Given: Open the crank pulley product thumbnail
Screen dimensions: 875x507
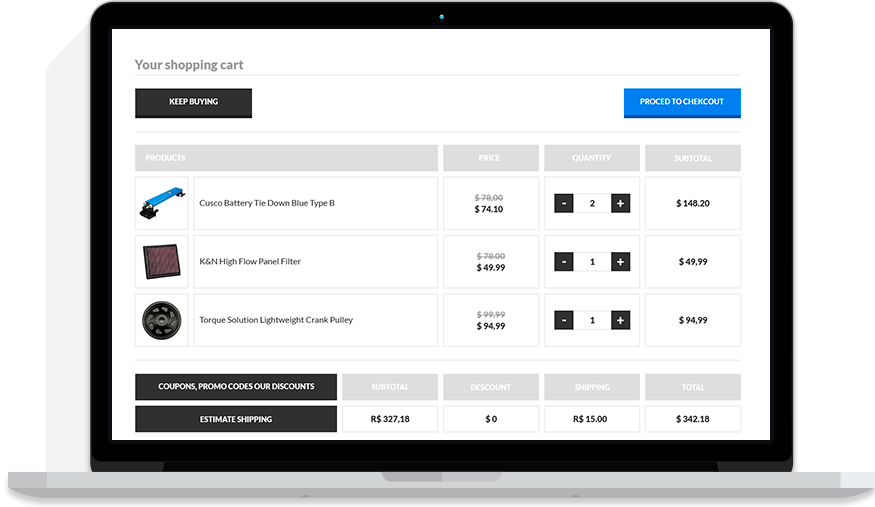Looking at the screenshot, I should coord(162,320).
